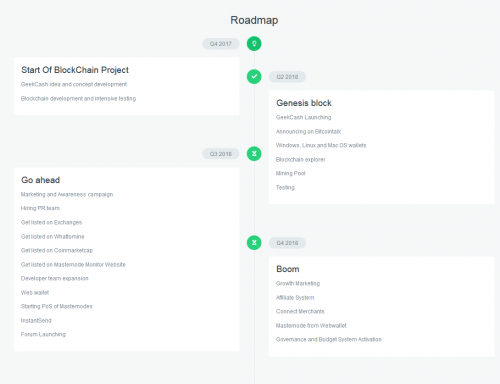Image resolution: width=500 pixels, height=384 pixels.
Task: Click 'Growth Marketing' item
Action: (298, 283)
